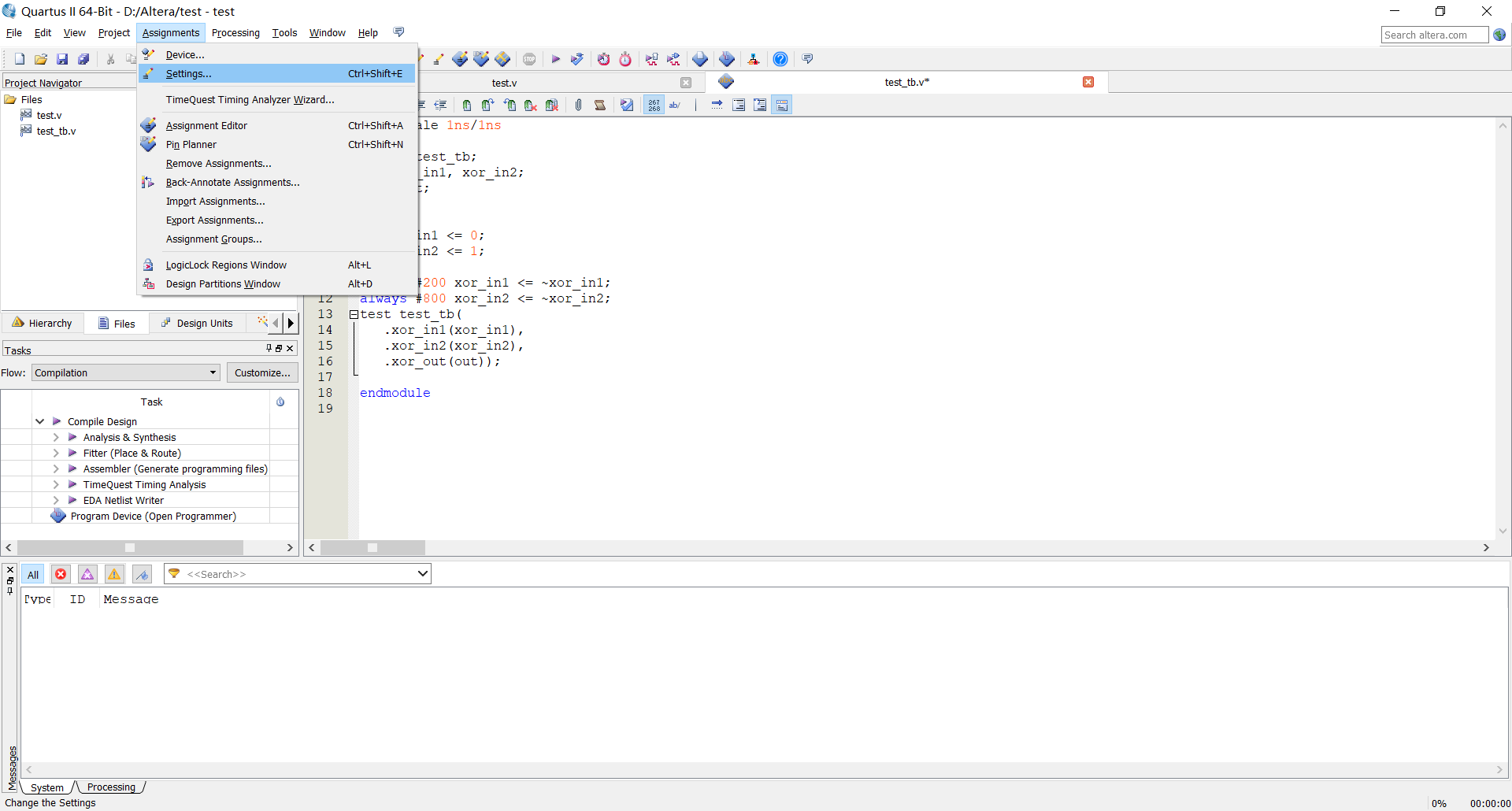Toggle line numbers display in the editor

pyautogui.click(x=654, y=104)
